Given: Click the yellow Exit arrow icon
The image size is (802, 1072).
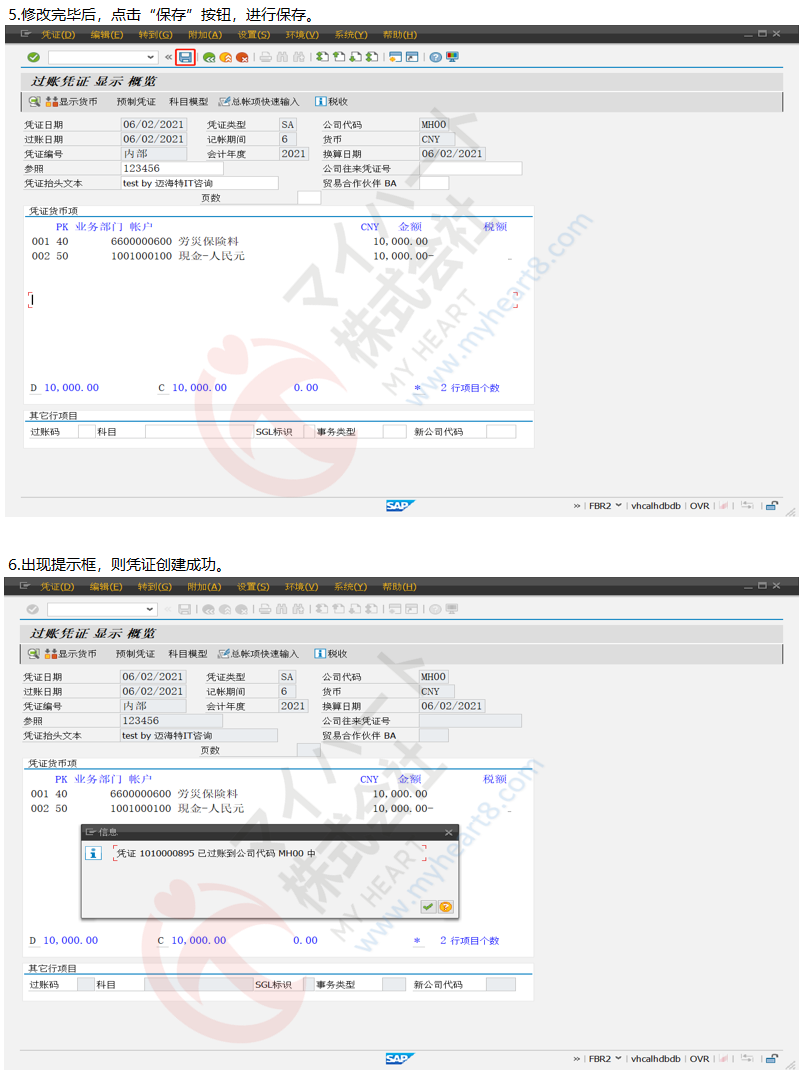Looking at the screenshot, I should click(226, 57).
